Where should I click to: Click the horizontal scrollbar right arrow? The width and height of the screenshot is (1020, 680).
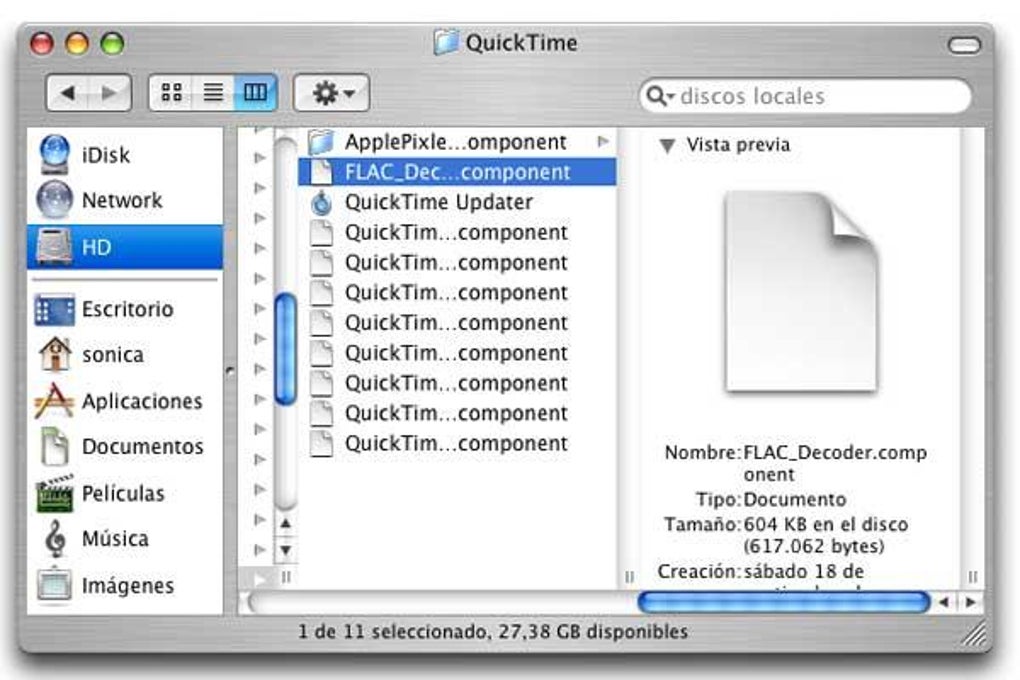click(970, 603)
